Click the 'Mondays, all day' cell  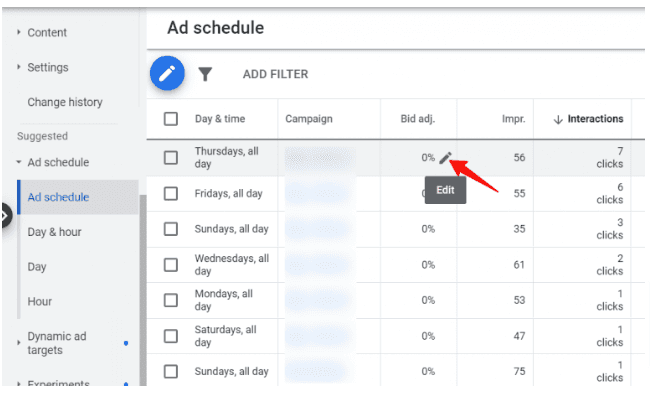223,300
